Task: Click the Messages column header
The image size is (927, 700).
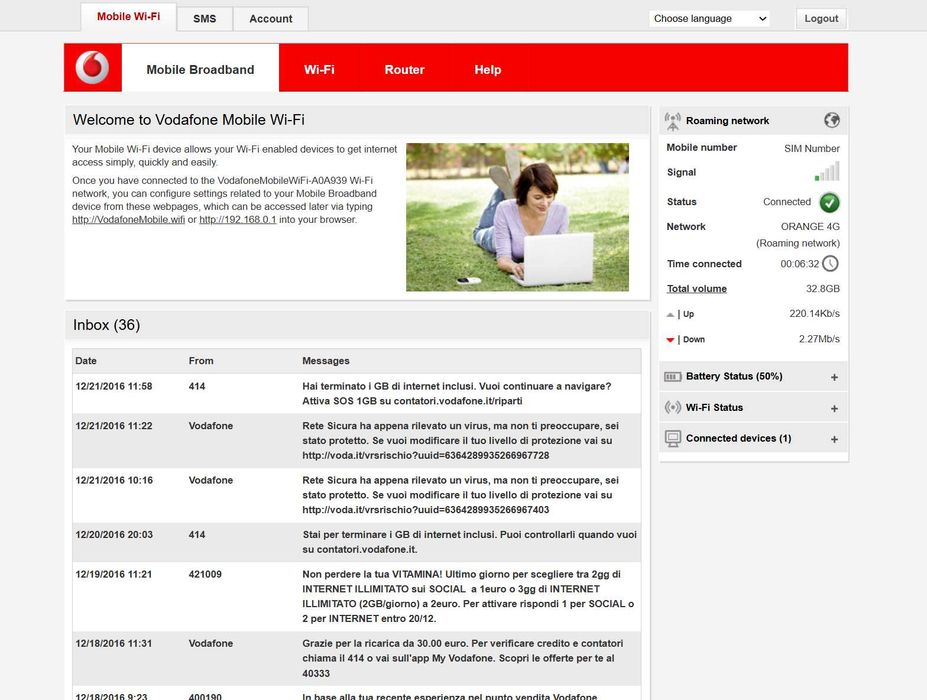Action: 326,361
